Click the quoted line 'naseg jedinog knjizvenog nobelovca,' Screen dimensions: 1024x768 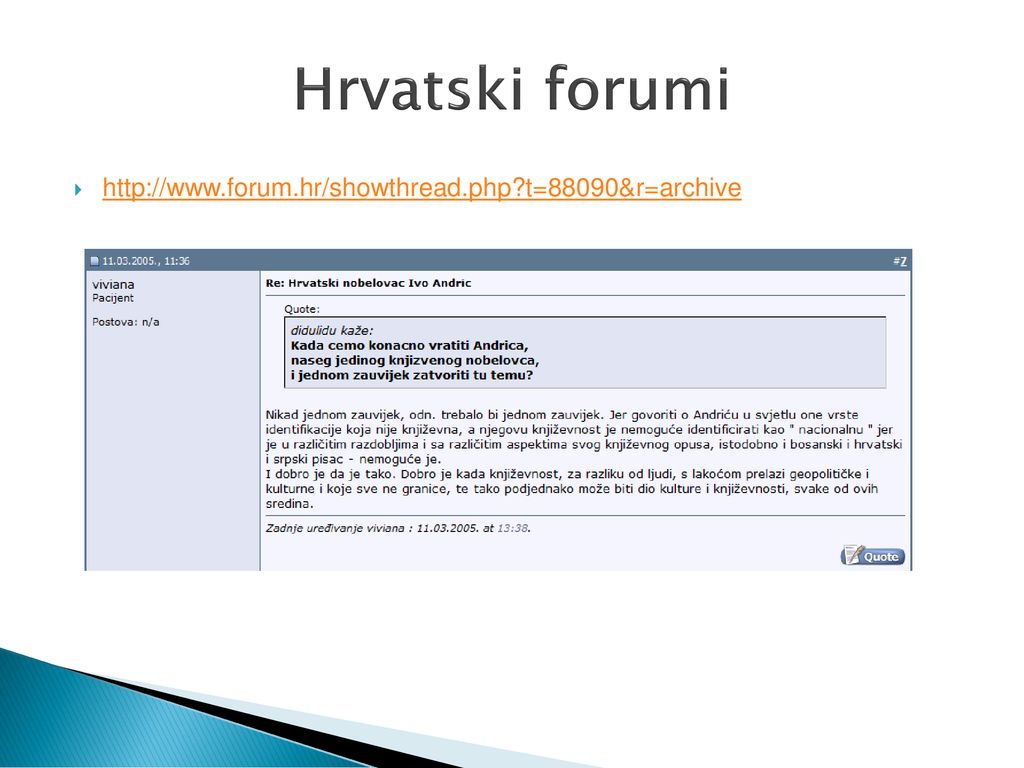(x=415, y=360)
